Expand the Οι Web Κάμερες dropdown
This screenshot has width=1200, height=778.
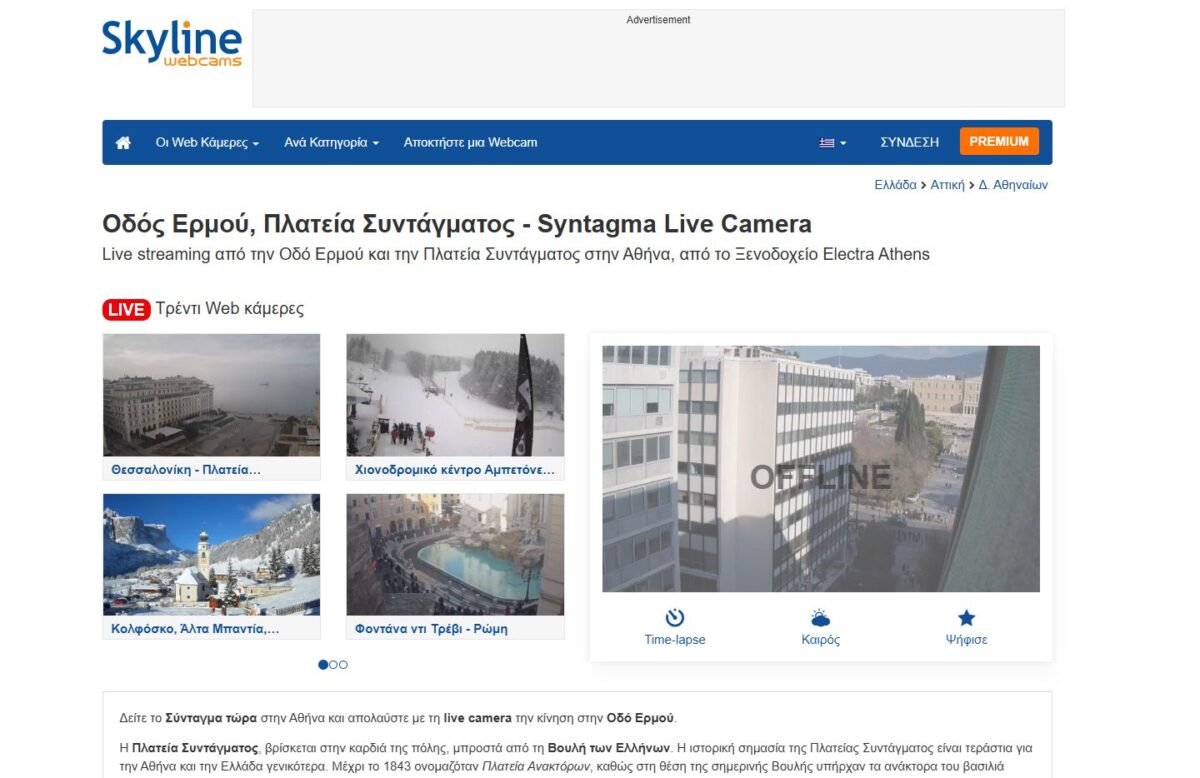[207, 143]
